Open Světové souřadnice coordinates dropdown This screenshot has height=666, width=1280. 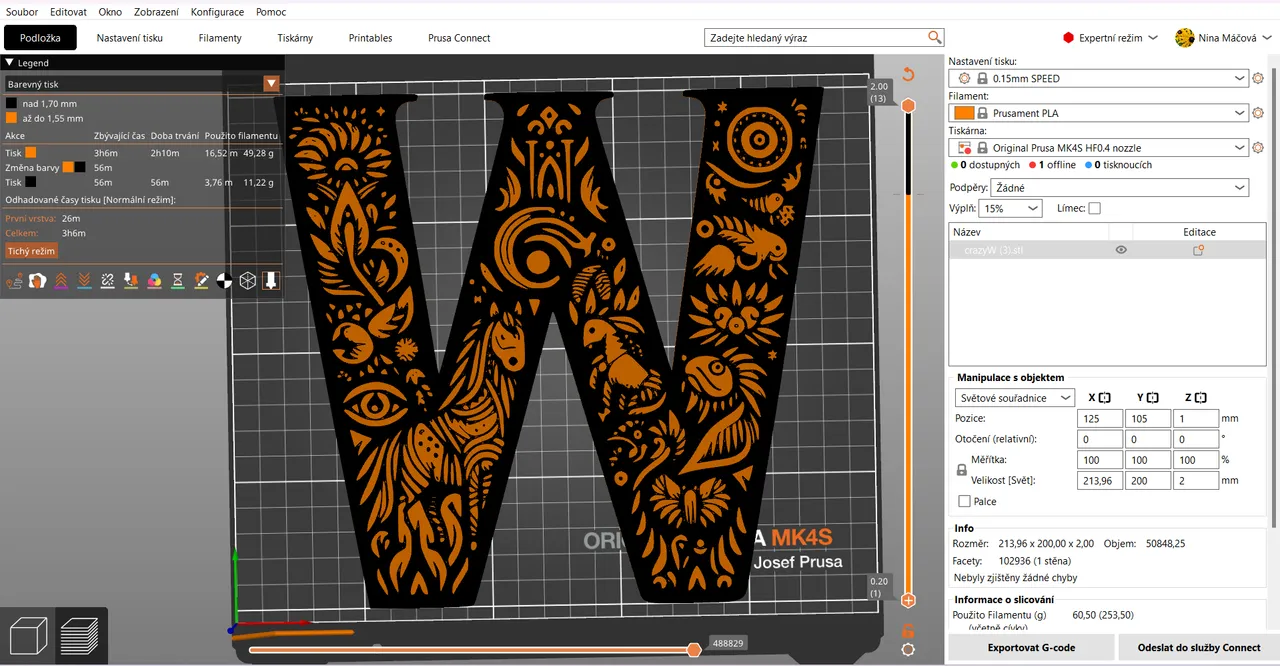point(1014,398)
